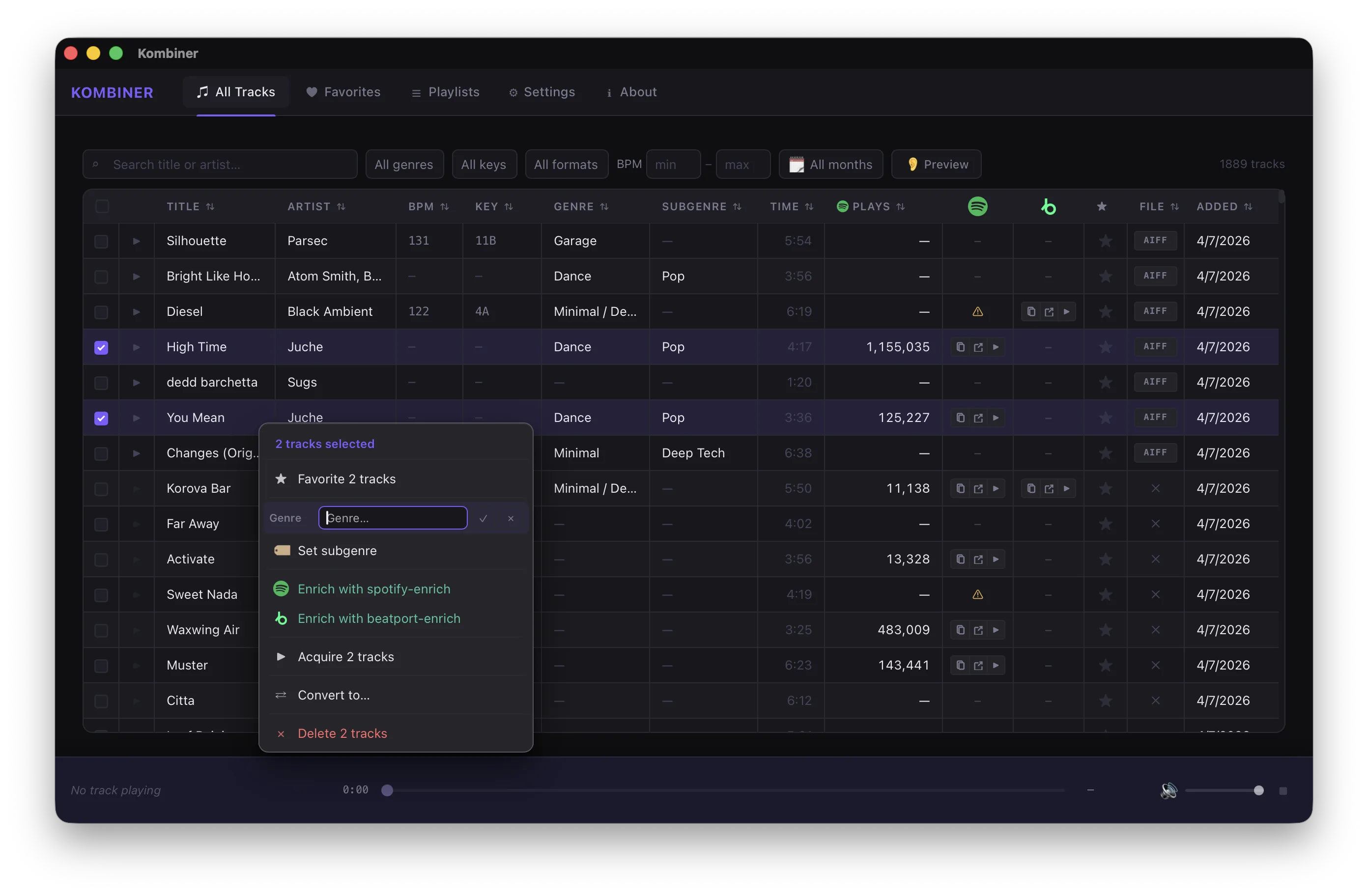
Task: Check the Diesel row checkbox
Action: click(x=101, y=312)
